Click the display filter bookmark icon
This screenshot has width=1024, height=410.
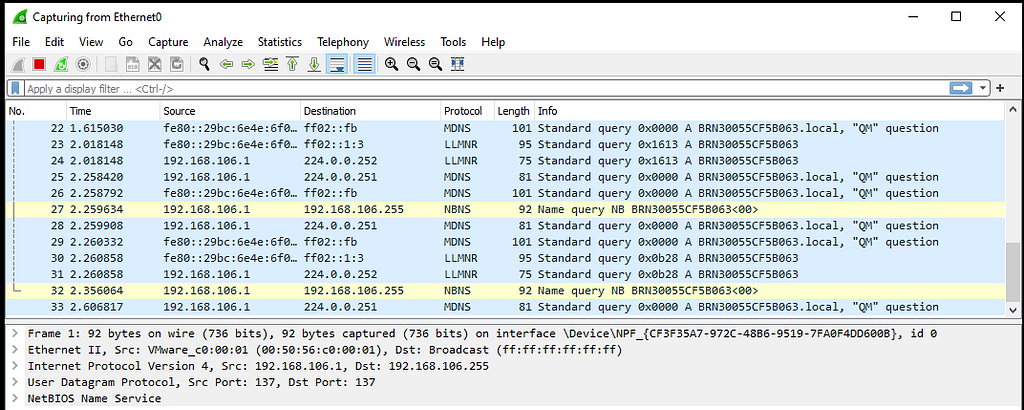(x=16, y=88)
